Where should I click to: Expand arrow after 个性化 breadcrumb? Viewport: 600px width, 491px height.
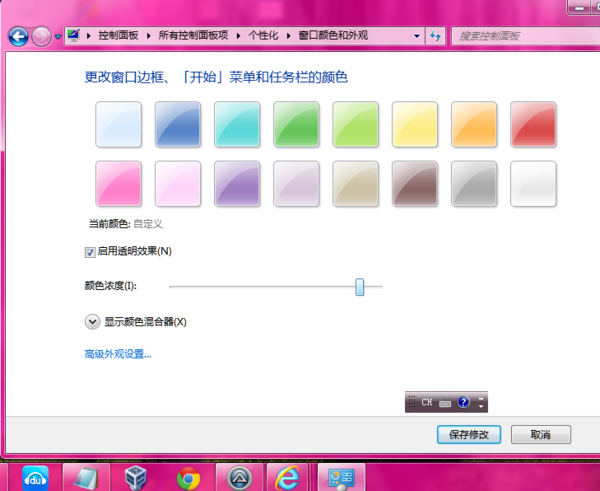pyautogui.click(x=289, y=36)
